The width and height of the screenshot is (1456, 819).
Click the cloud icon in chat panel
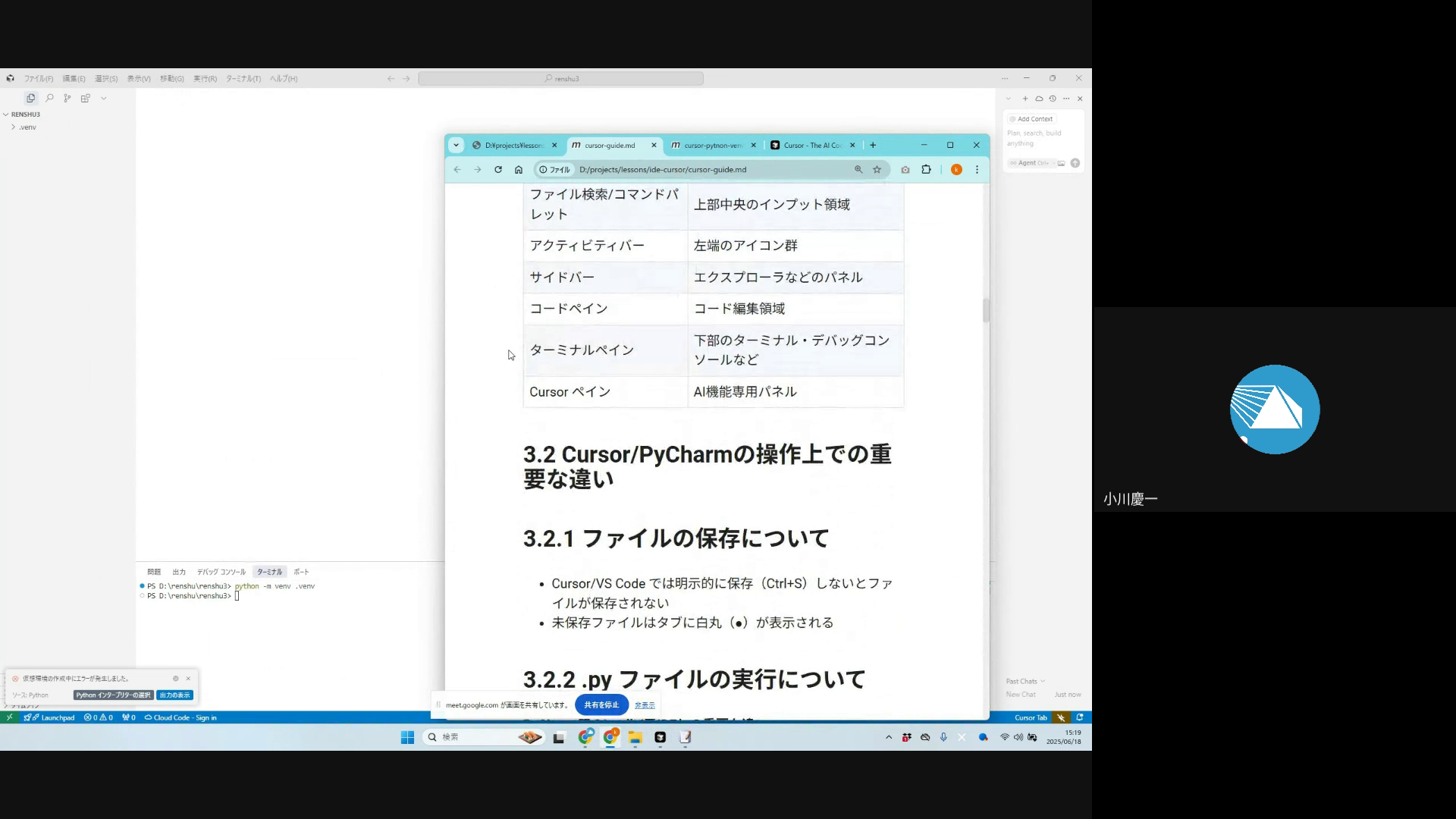coord(1039,99)
